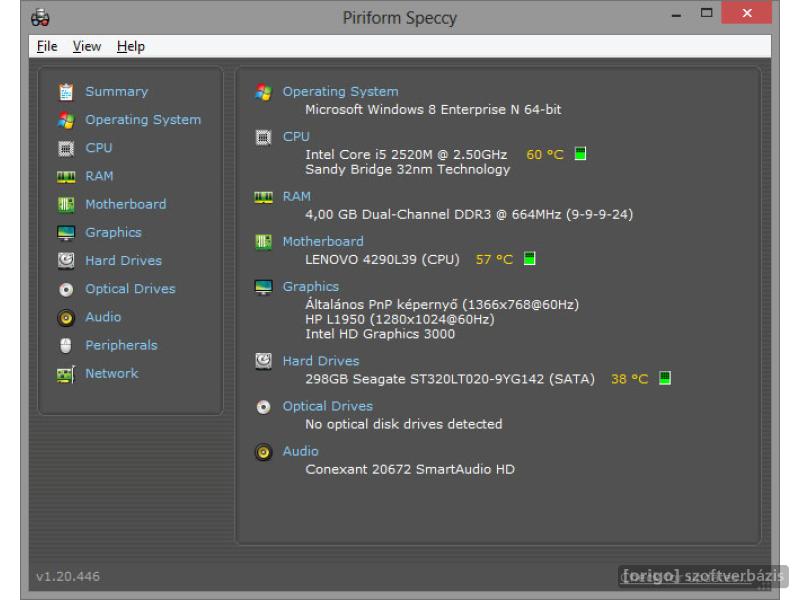The width and height of the screenshot is (800, 600).
Task: Click the CPU temperature value 60 °C
Action: pyautogui.click(x=545, y=155)
